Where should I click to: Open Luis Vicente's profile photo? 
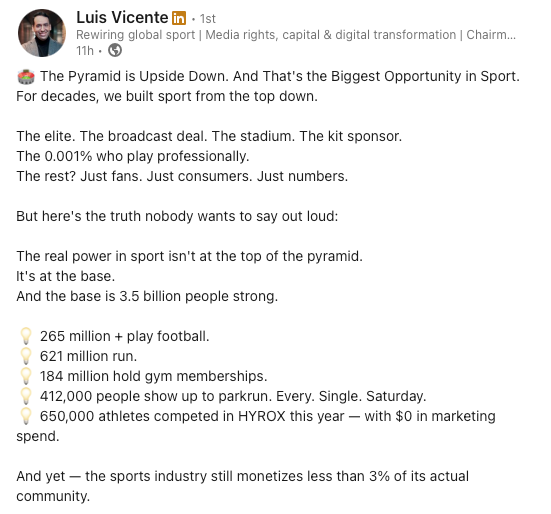tap(42, 33)
